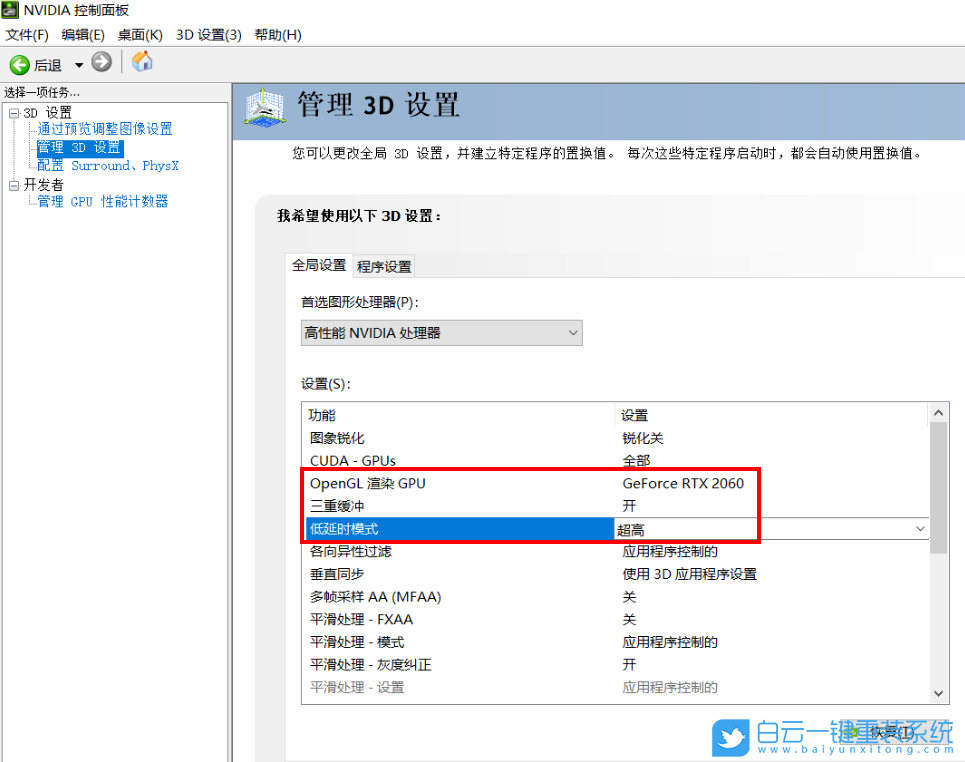Open the 低延时模式 setting dropdown
Image resolution: width=965 pixels, height=762 pixels.
click(921, 528)
